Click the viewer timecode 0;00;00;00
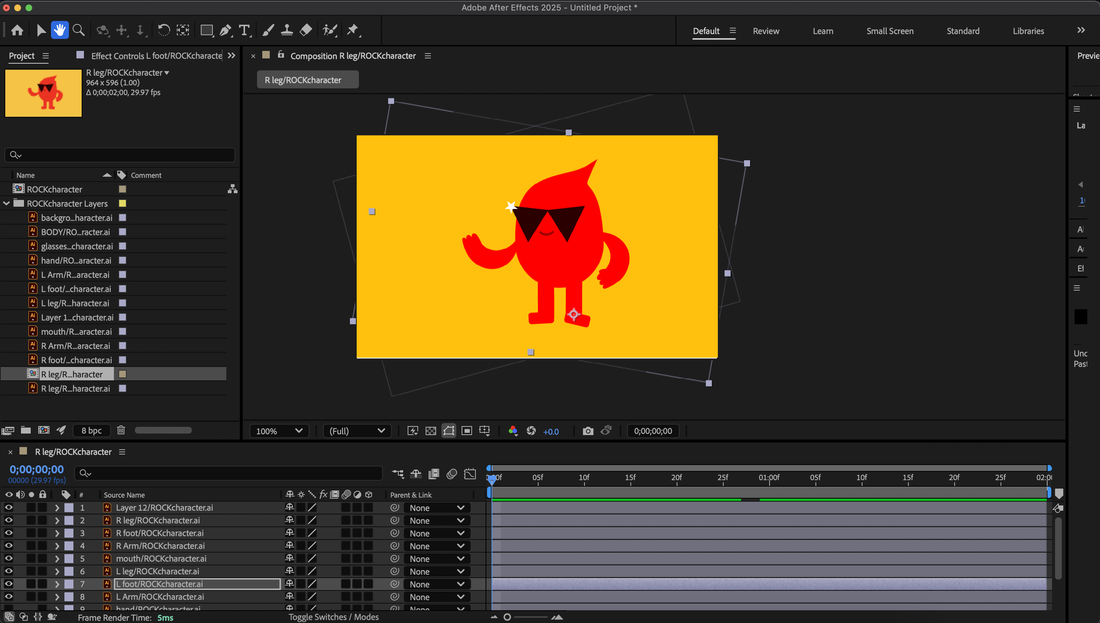 tap(652, 431)
